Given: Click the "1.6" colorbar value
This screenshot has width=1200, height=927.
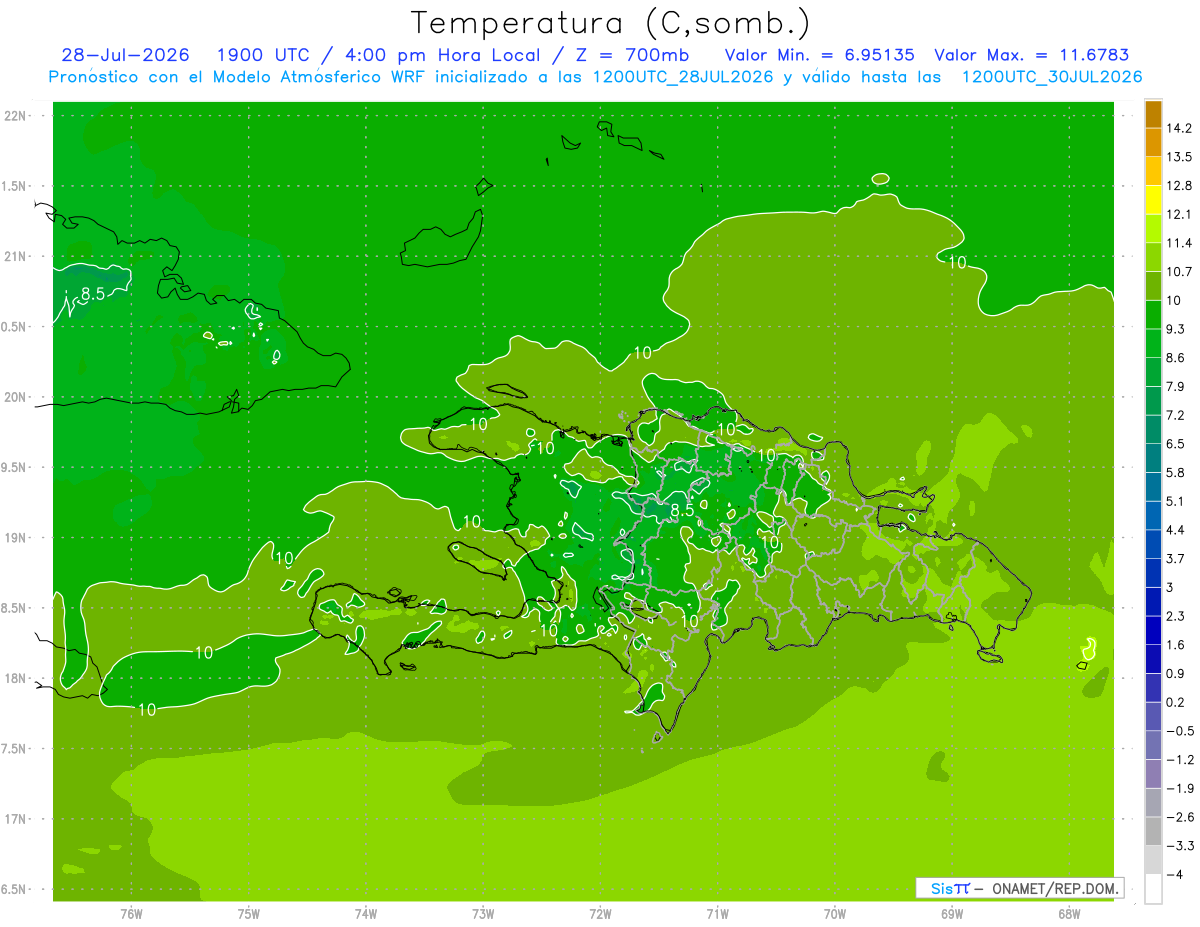Looking at the screenshot, I should tap(1176, 644).
